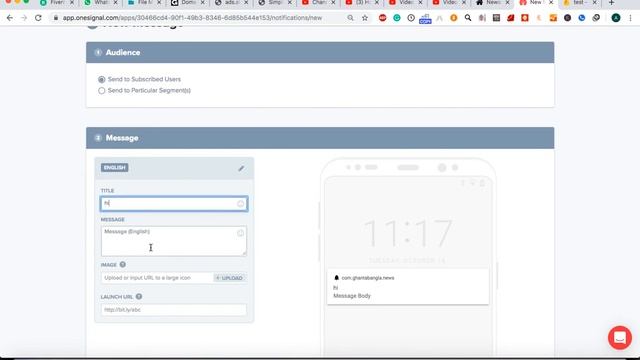Click the clock extension icon

(411, 18)
